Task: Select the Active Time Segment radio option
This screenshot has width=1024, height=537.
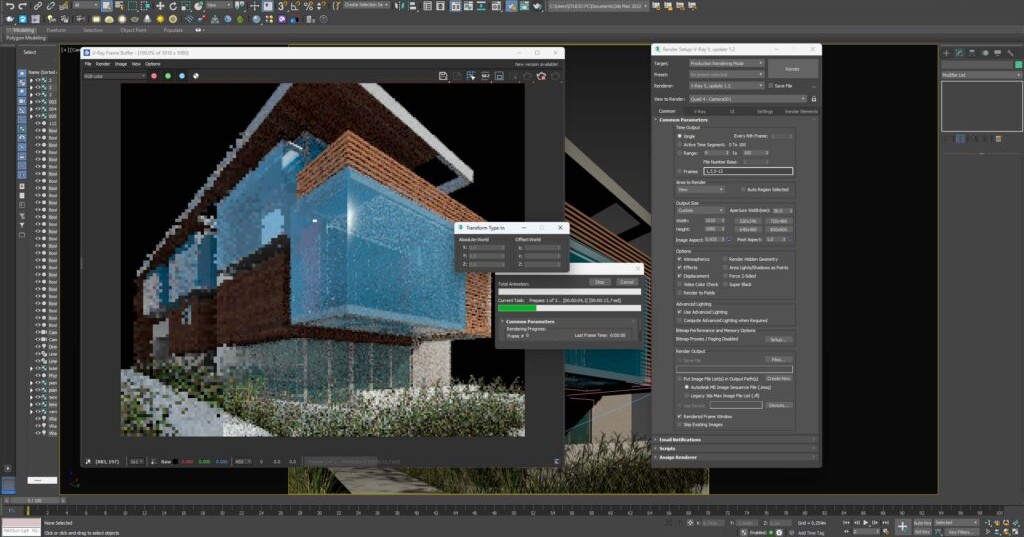Action: point(680,144)
